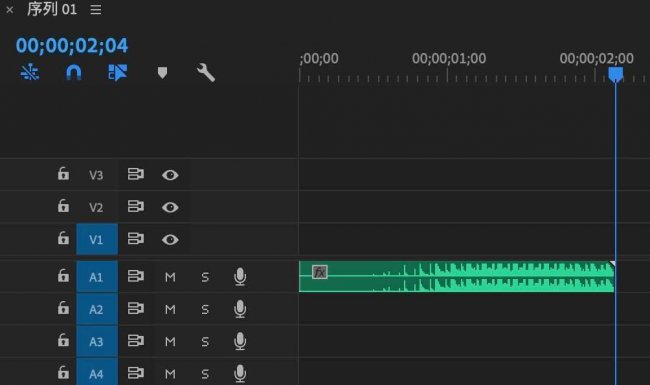The image size is (650, 385).
Task: Toggle insert sequences as nests option
Action: tap(30, 73)
